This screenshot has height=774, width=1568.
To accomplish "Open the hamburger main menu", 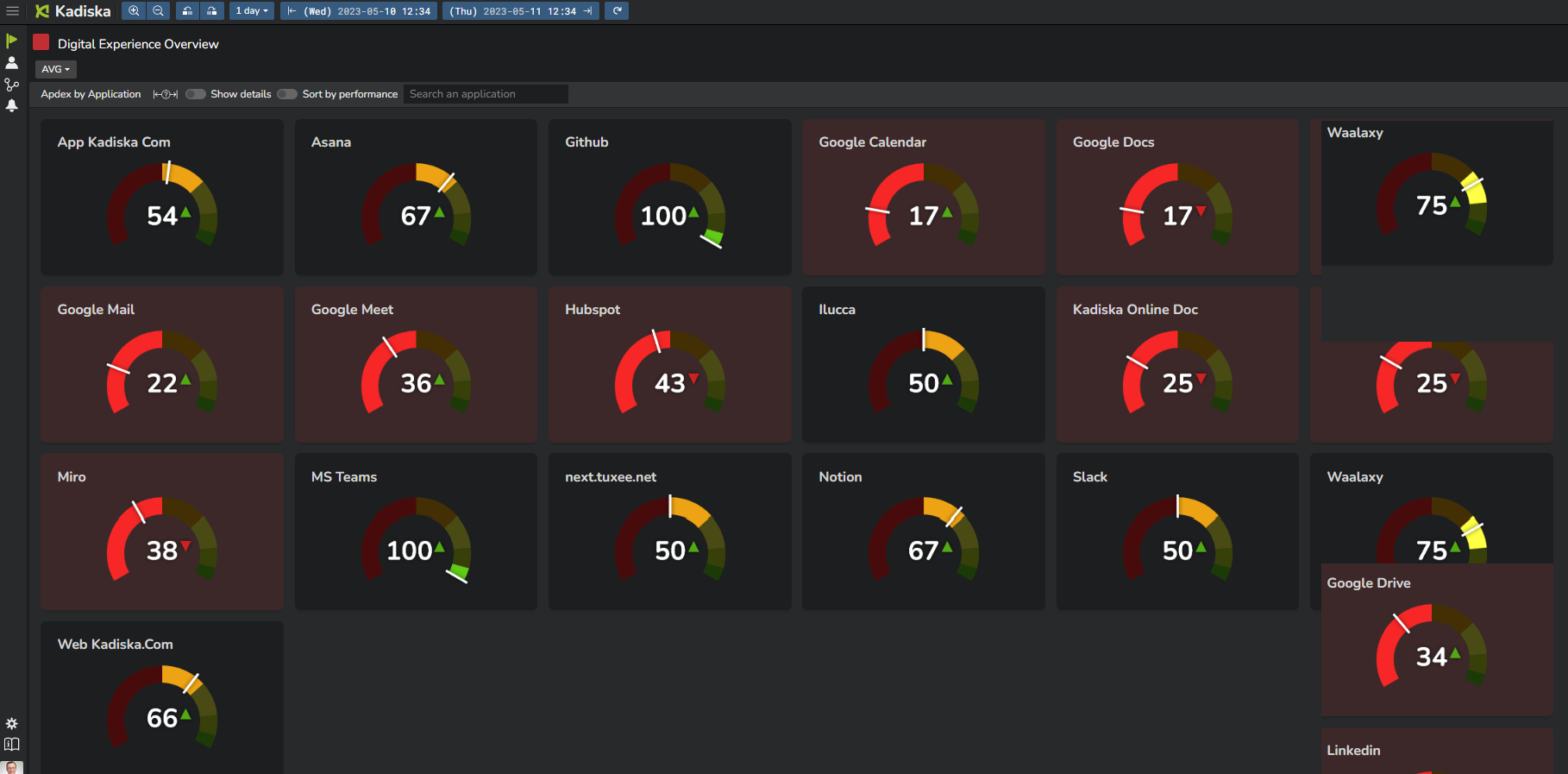I will pos(12,11).
